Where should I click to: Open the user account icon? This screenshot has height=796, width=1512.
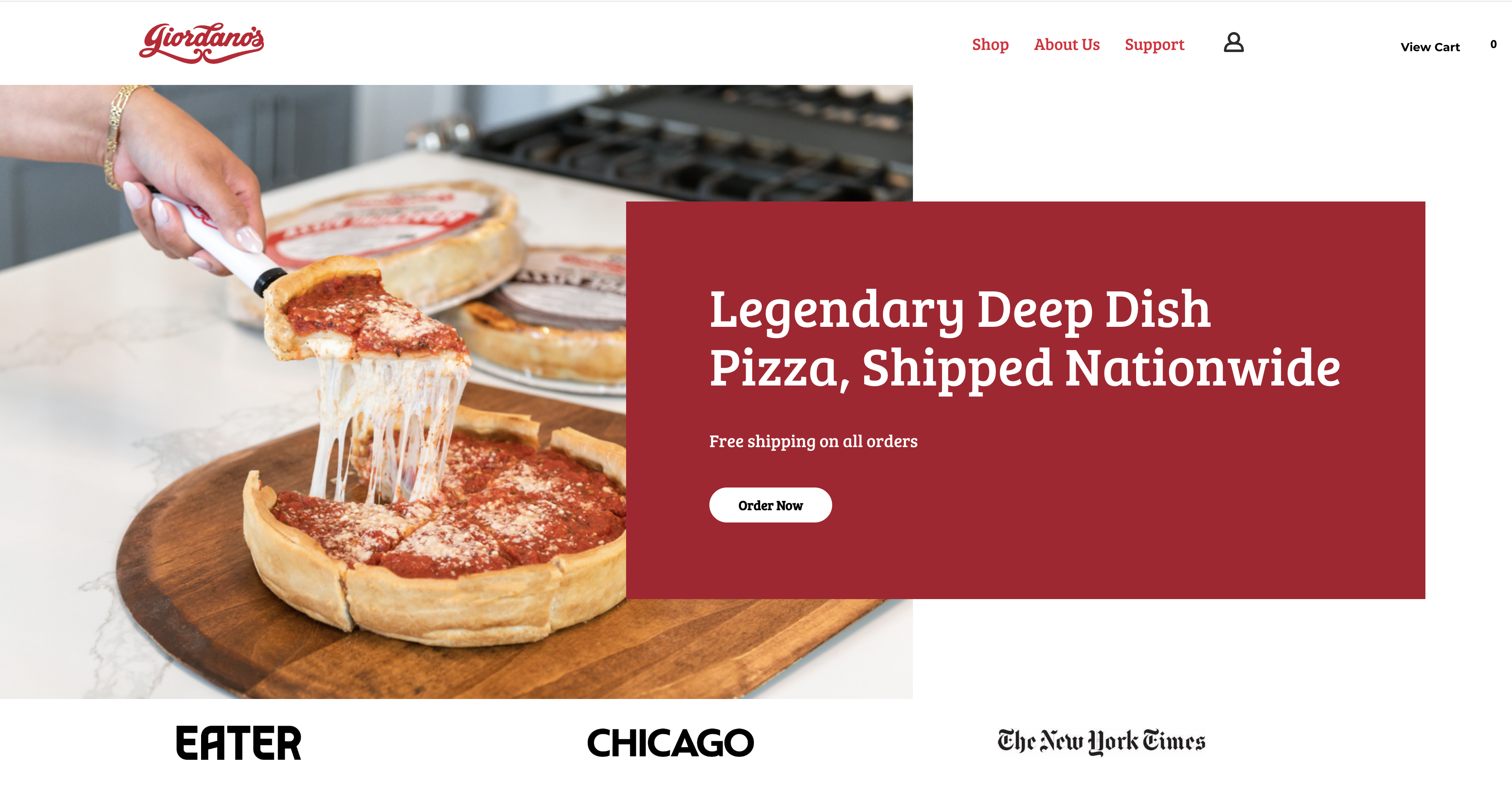[1233, 42]
